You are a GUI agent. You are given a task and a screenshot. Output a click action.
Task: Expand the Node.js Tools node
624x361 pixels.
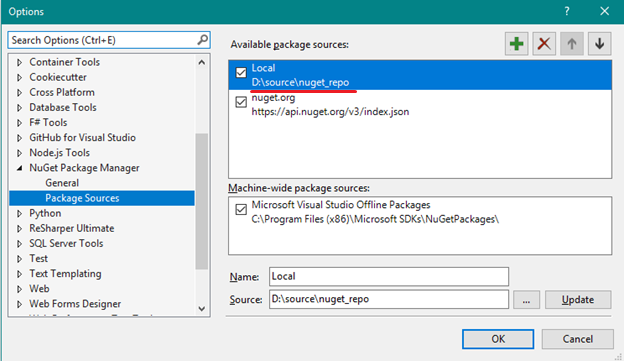(x=19, y=153)
